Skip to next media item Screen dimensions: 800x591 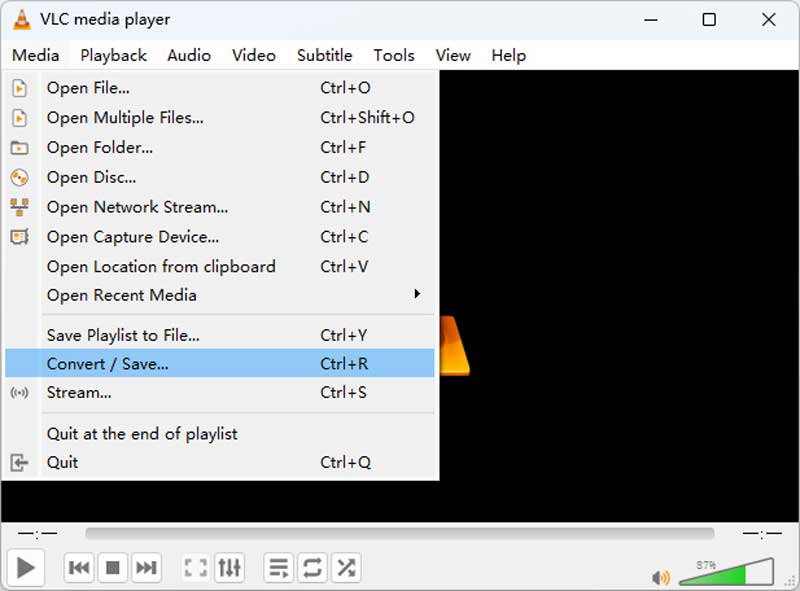point(147,567)
